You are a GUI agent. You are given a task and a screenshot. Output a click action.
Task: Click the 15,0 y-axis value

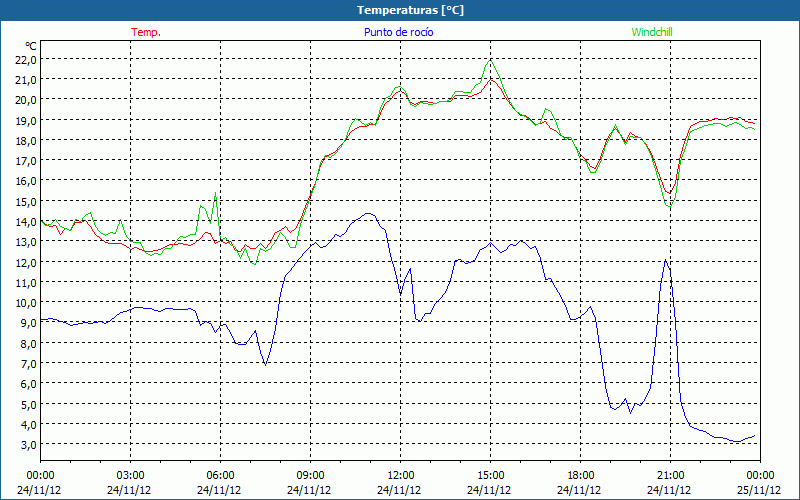(27, 201)
